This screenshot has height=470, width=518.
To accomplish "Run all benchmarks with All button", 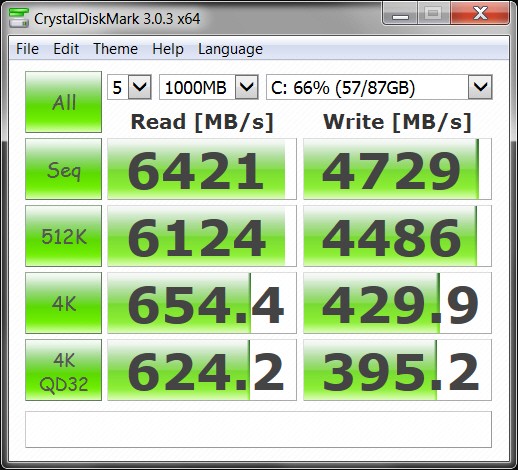I will click(x=63, y=102).
